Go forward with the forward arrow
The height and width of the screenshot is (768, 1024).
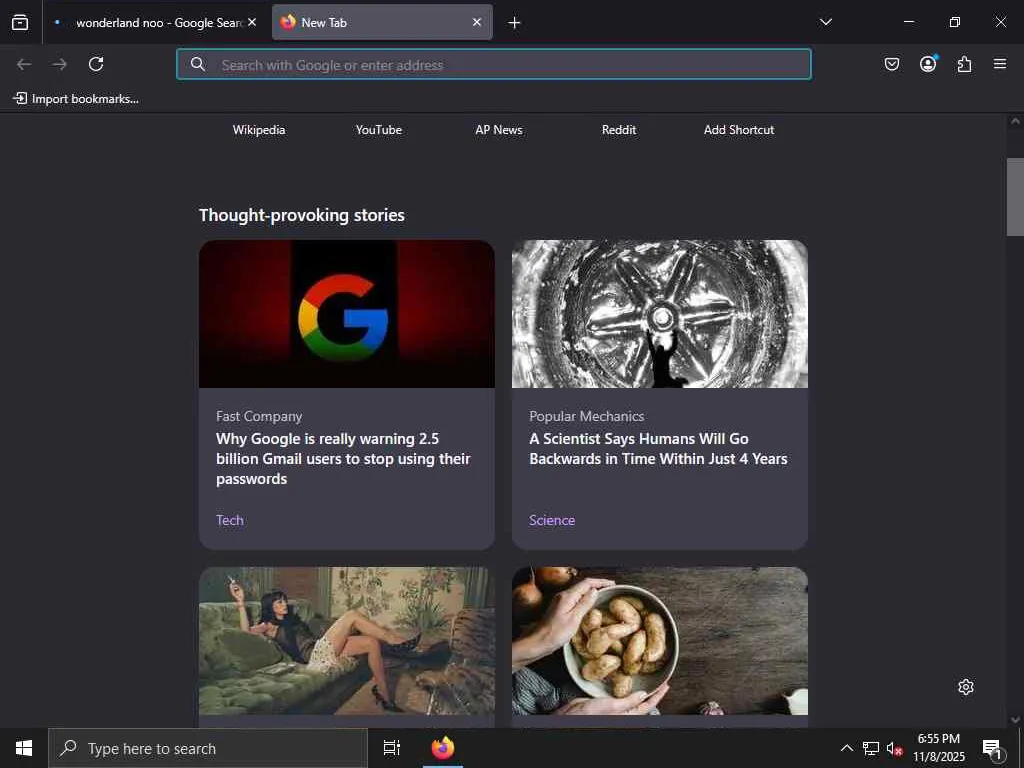59,64
